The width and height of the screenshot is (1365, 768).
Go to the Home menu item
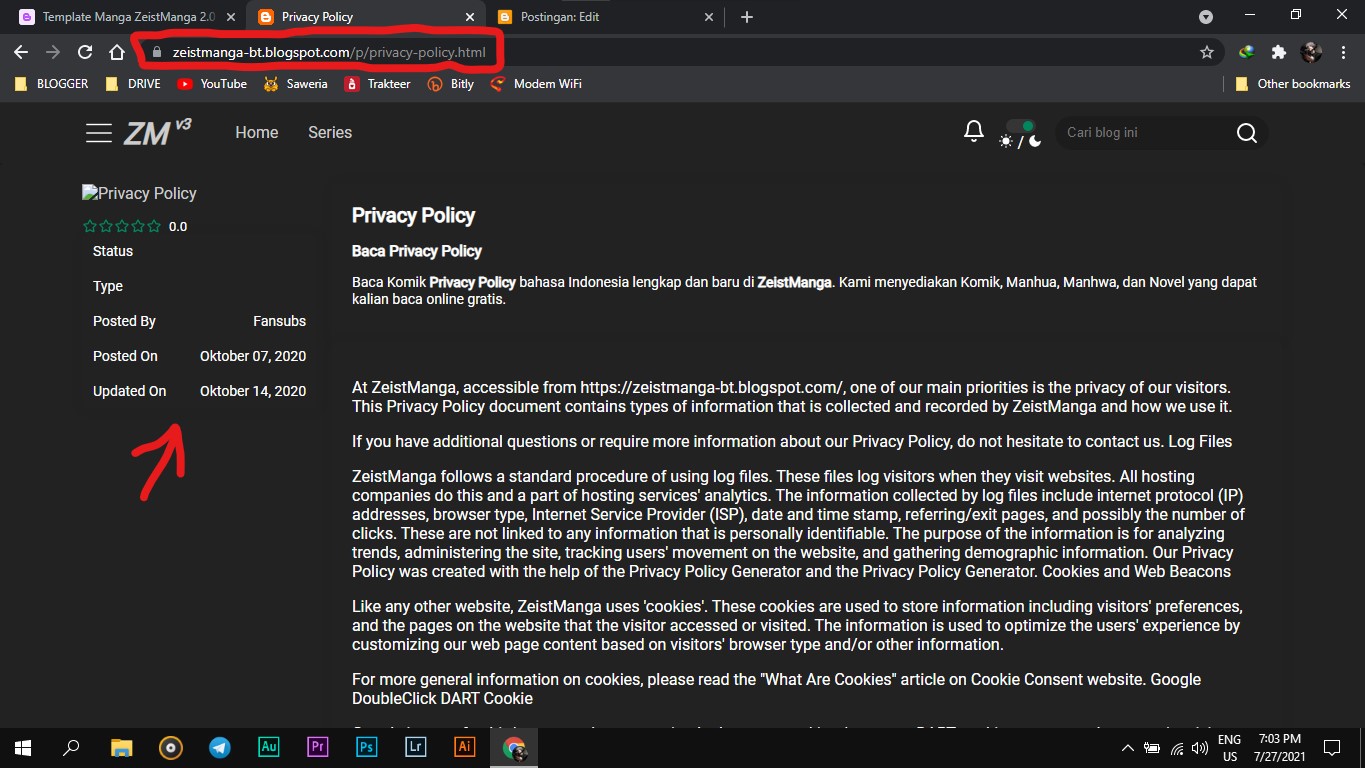coord(257,132)
